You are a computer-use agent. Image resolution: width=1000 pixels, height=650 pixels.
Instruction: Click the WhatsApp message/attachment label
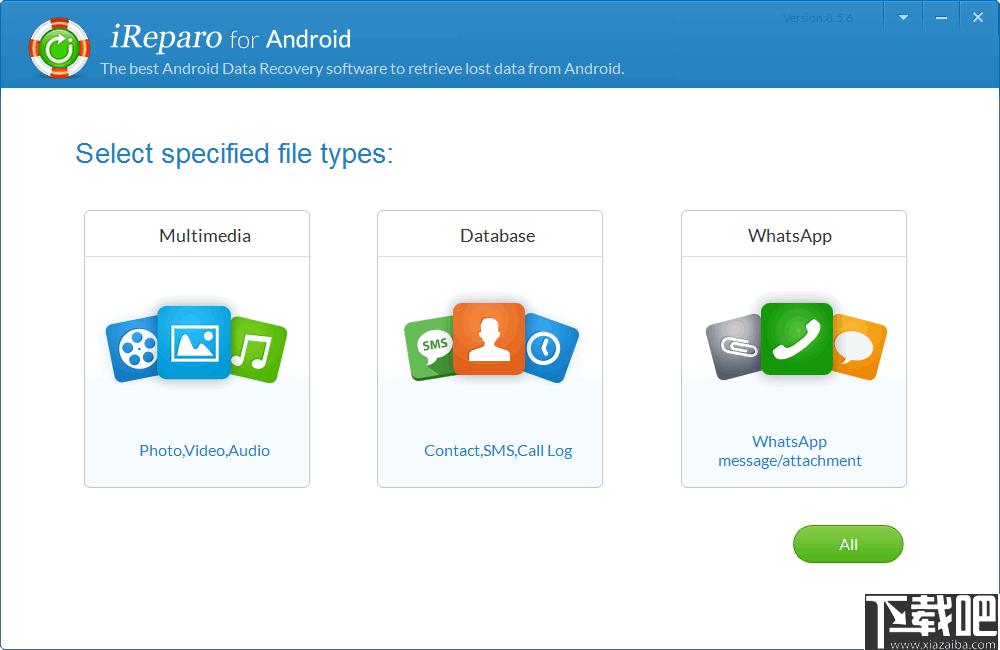(790, 451)
